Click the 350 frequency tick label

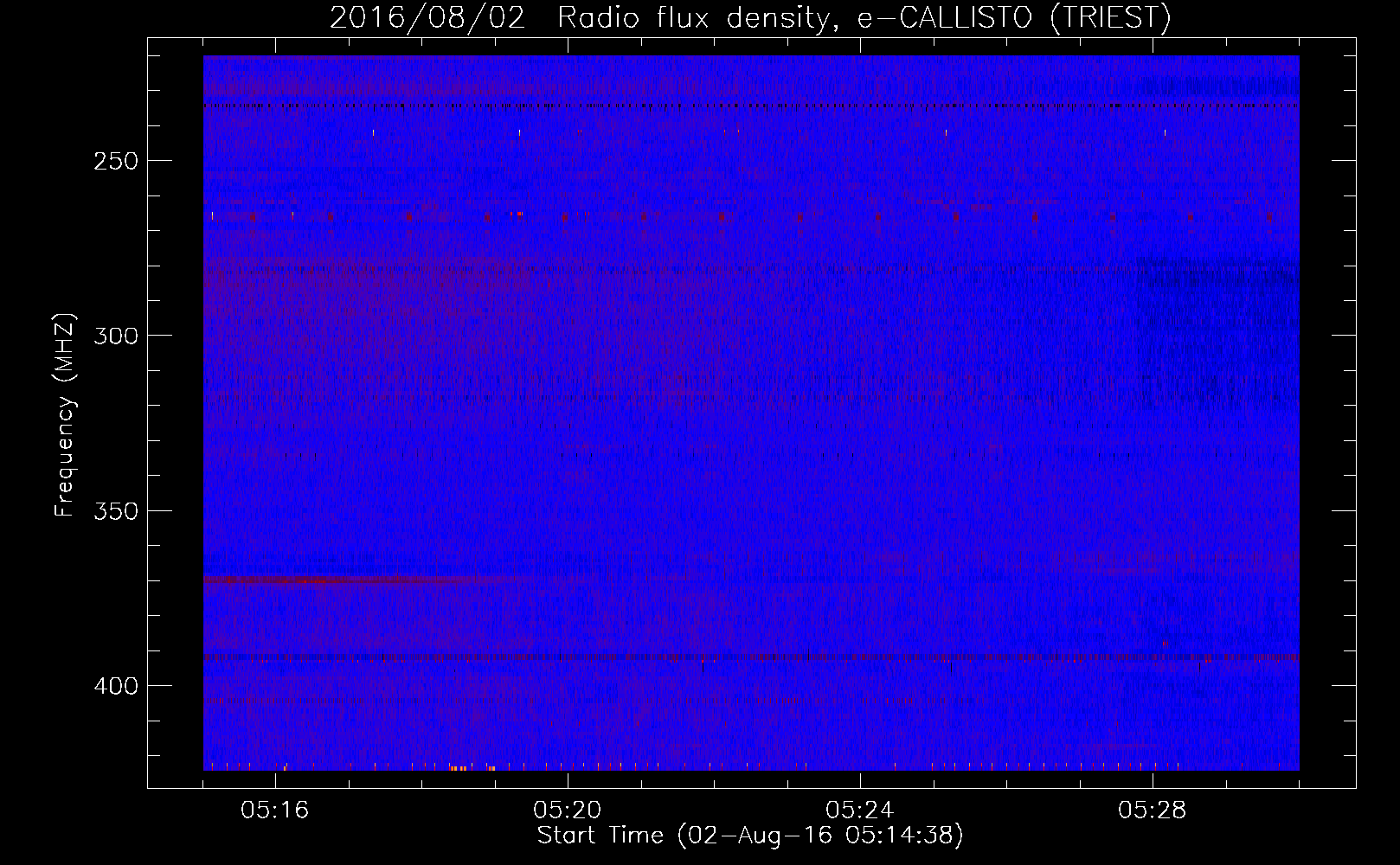(116, 511)
